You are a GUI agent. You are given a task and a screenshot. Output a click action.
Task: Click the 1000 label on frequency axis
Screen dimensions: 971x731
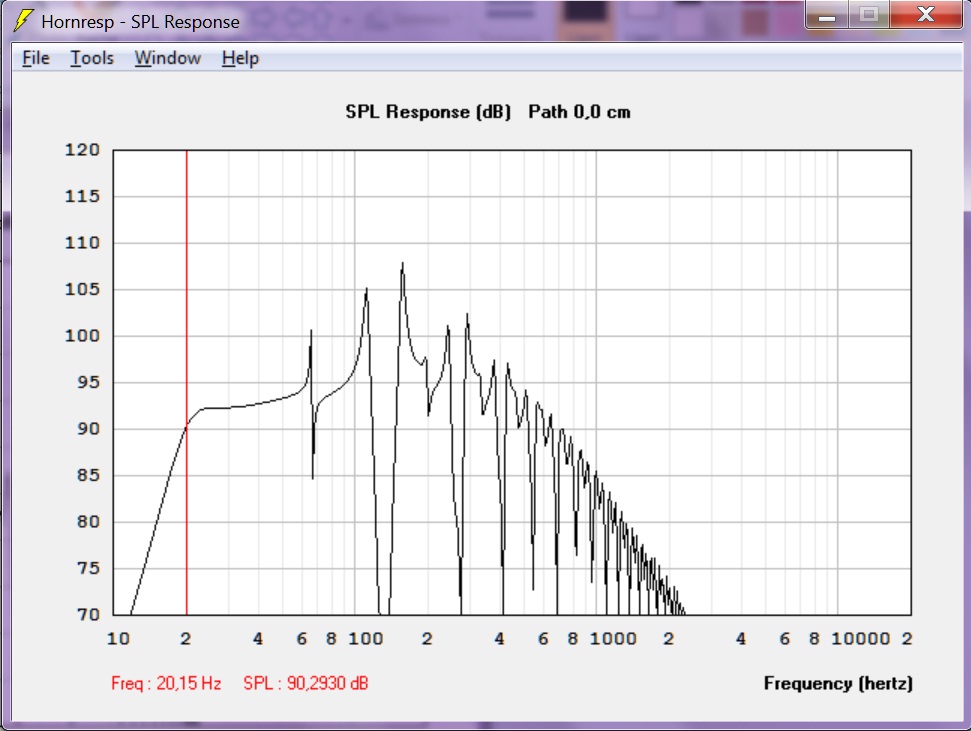[613, 639]
